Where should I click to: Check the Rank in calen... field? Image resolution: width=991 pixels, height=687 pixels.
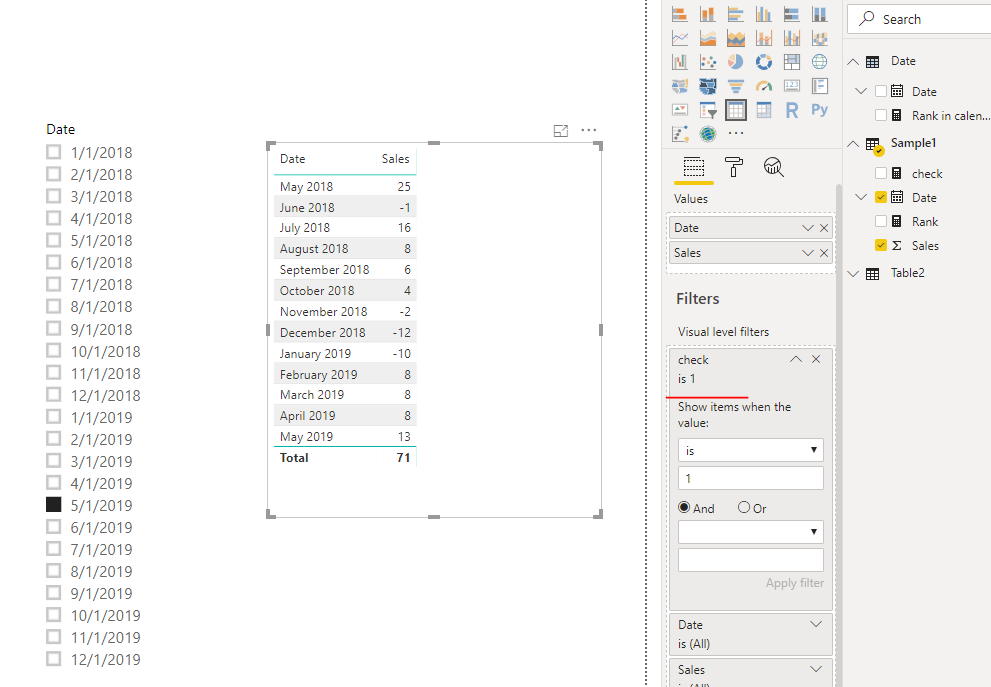tap(880, 115)
